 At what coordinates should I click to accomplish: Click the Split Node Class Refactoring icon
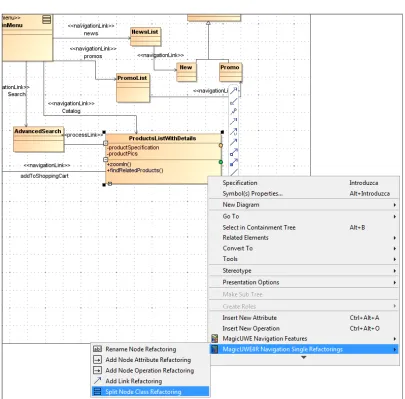tap(97, 392)
